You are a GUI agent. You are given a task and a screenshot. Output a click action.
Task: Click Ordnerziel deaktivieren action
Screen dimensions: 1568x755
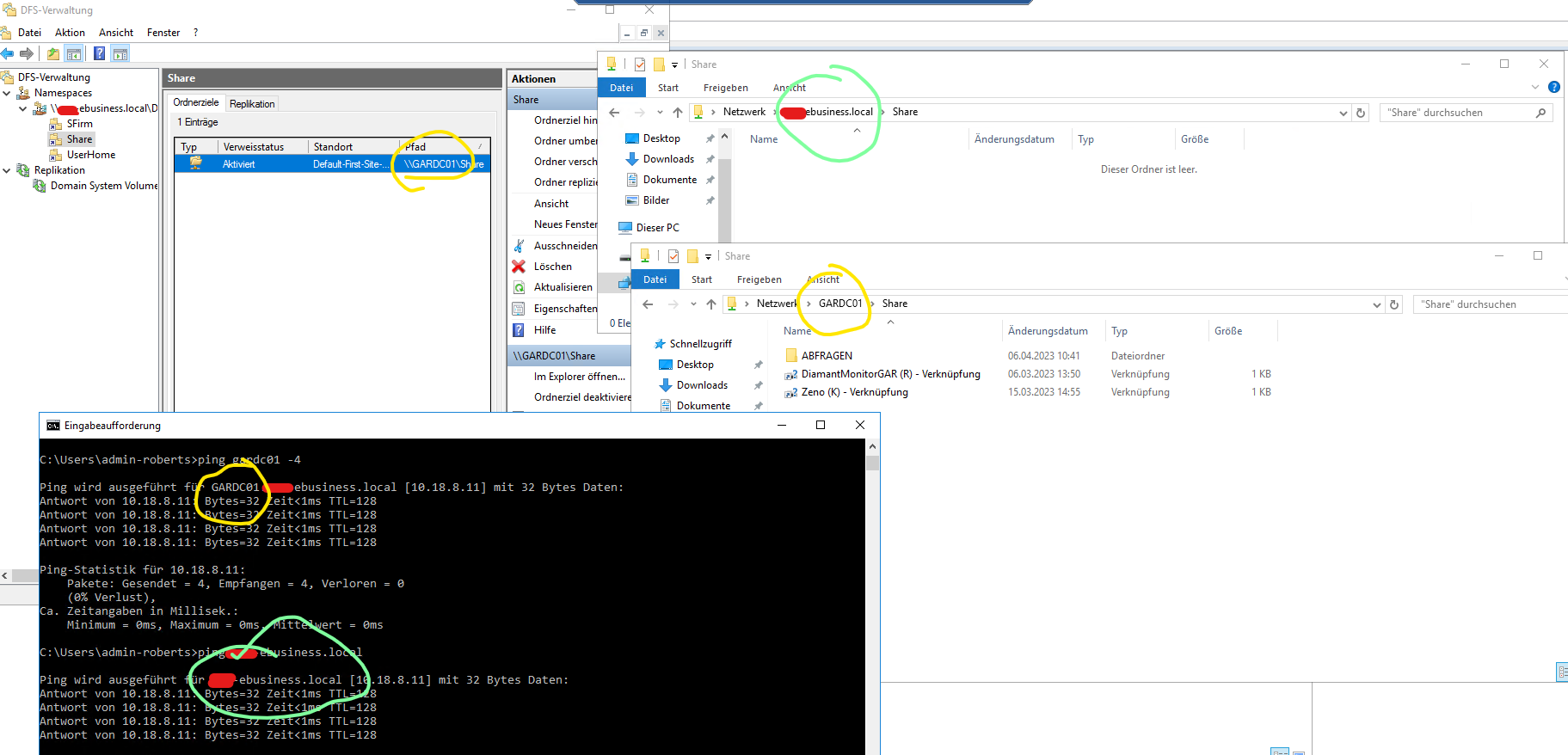pyautogui.click(x=582, y=397)
